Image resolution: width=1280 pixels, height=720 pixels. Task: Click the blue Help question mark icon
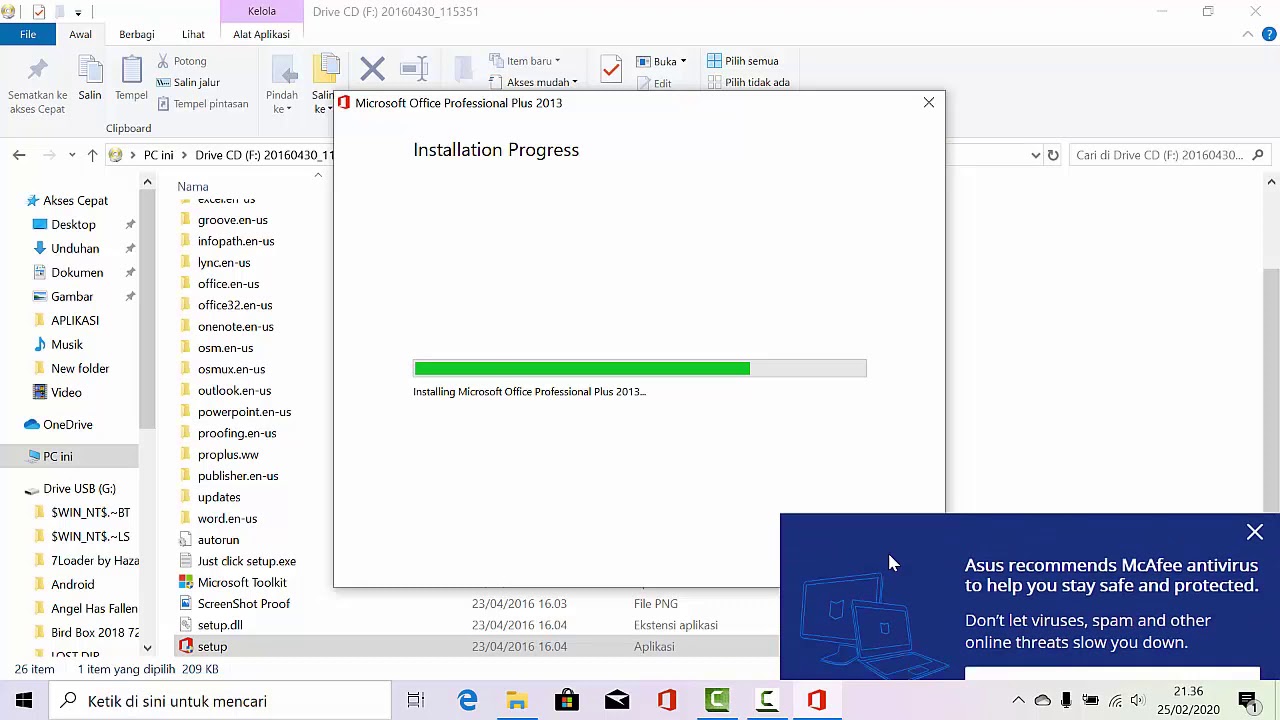tap(1269, 34)
